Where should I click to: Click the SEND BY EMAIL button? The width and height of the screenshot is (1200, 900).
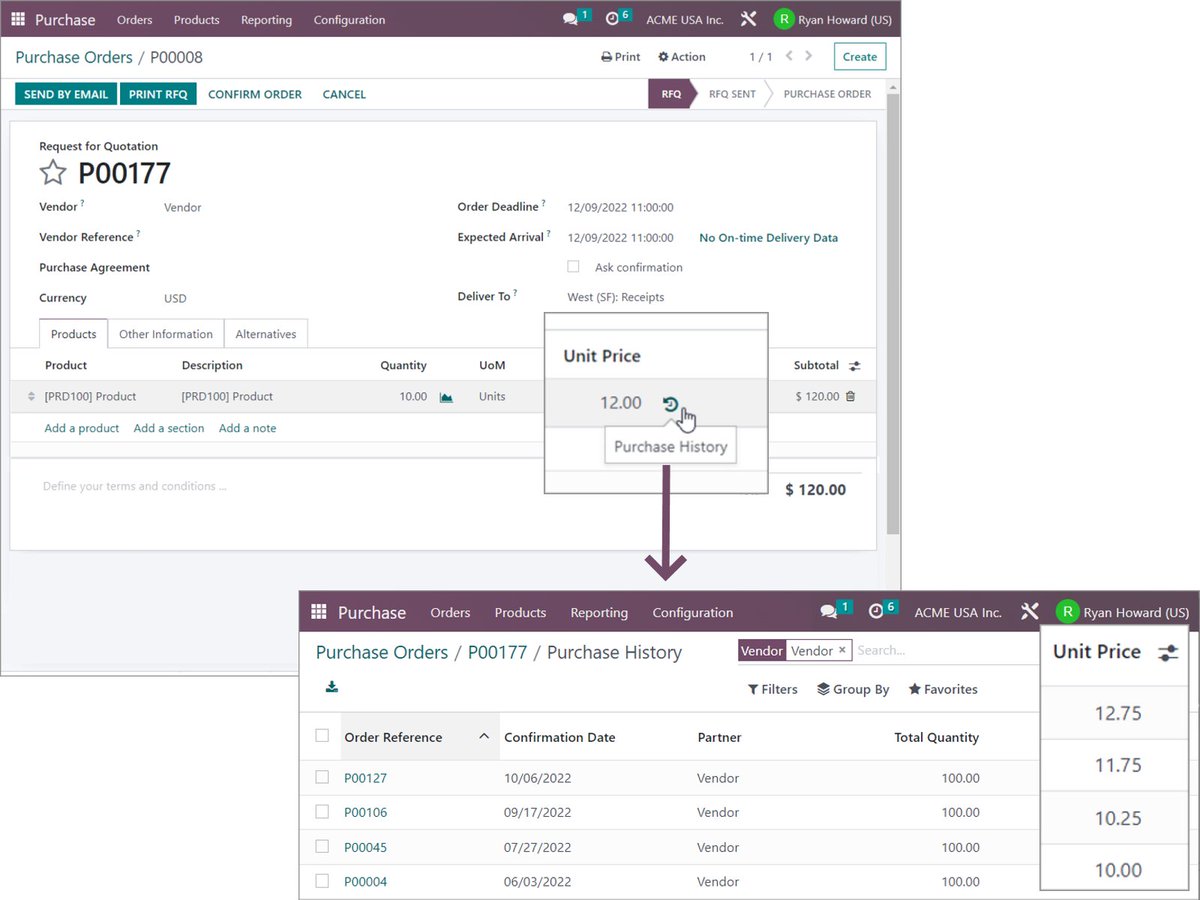(x=65, y=93)
